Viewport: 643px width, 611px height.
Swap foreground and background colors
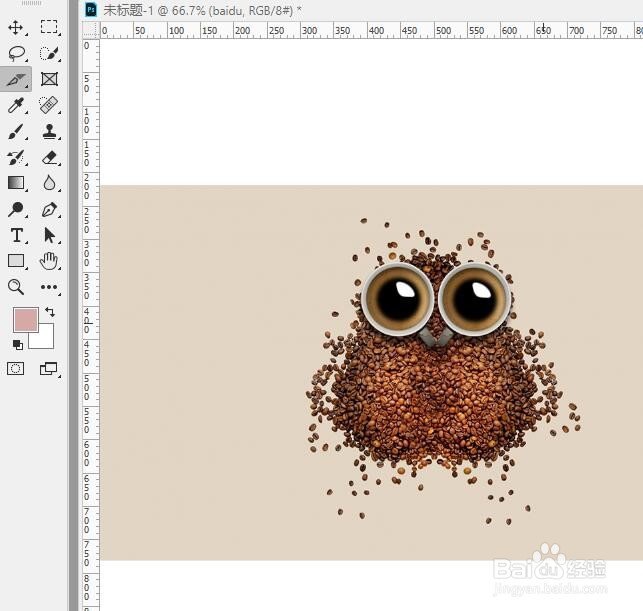pyautogui.click(x=50, y=313)
